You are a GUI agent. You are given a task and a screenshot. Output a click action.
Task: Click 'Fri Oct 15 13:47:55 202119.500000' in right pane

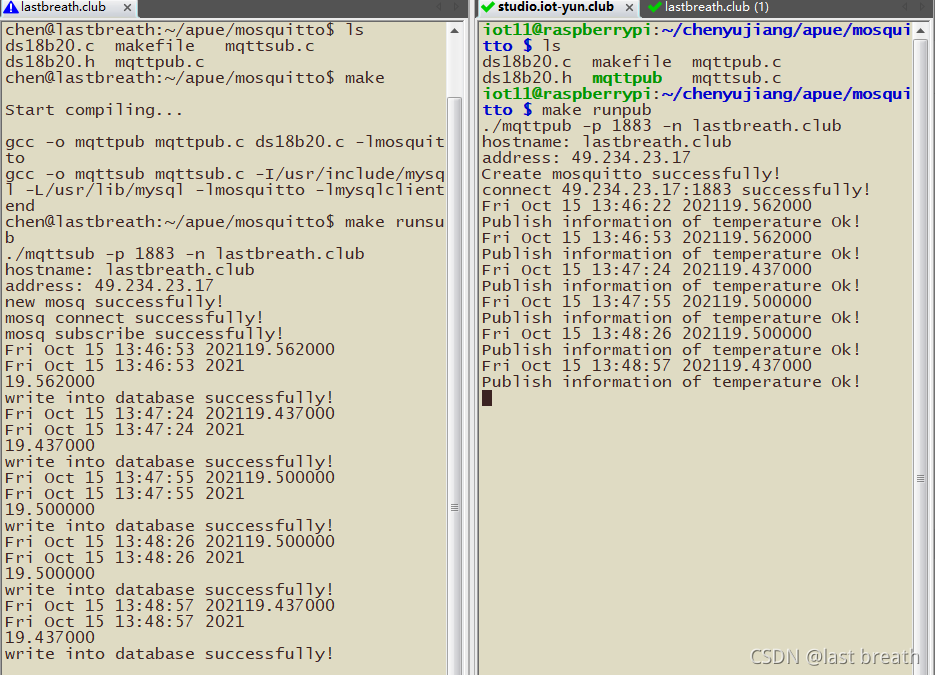click(647, 302)
